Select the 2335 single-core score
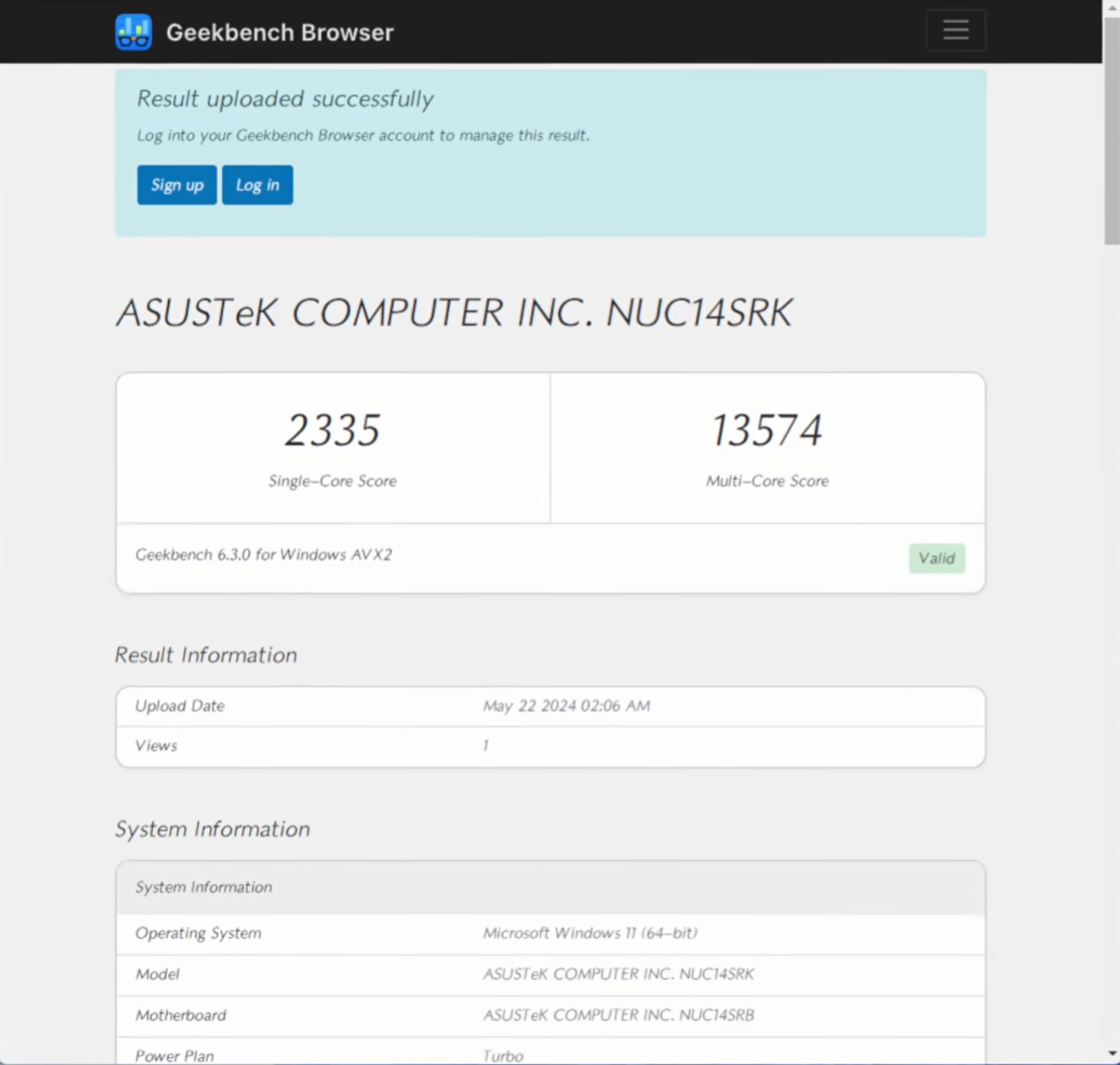Image resolution: width=1120 pixels, height=1065 pixels. [332, 430]
